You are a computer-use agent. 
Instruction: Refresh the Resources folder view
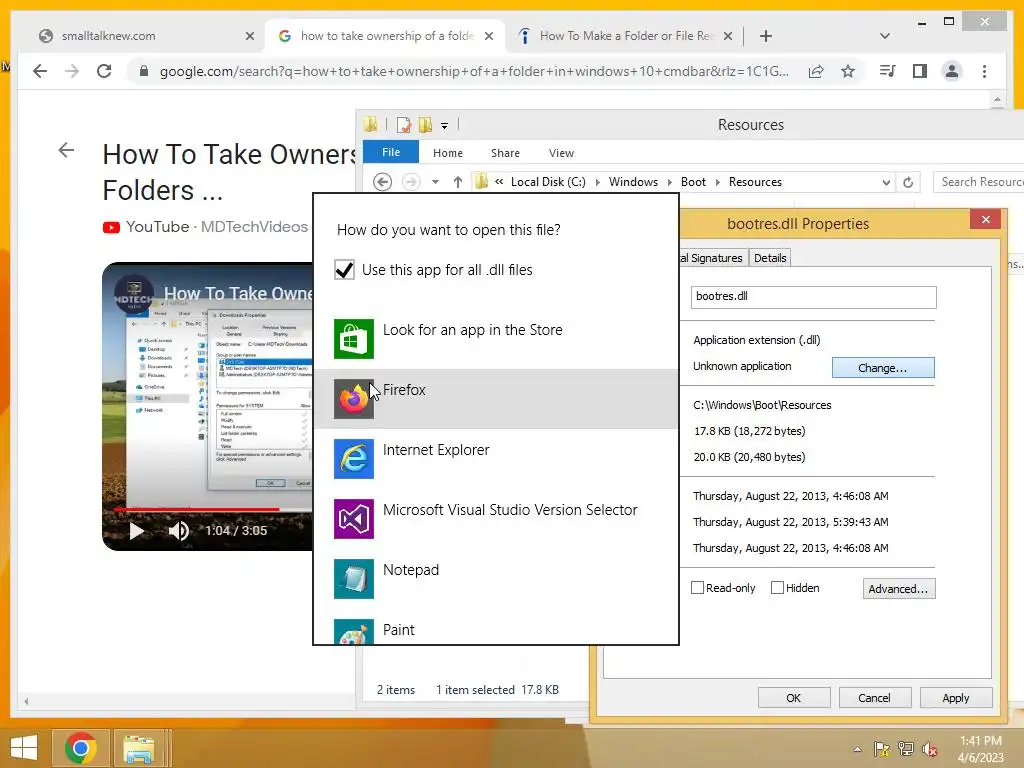coord(908,182)
